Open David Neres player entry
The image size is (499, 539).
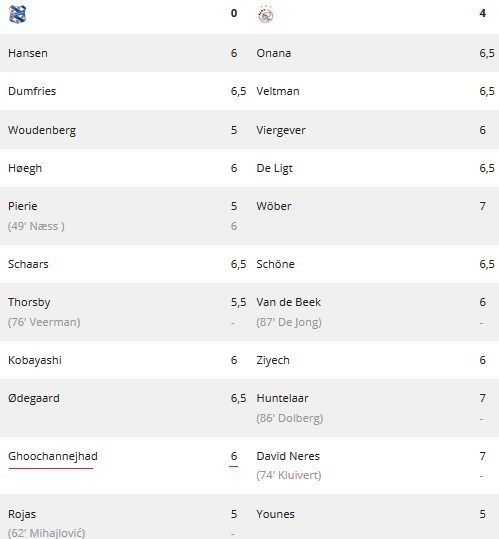coord(288,456)
